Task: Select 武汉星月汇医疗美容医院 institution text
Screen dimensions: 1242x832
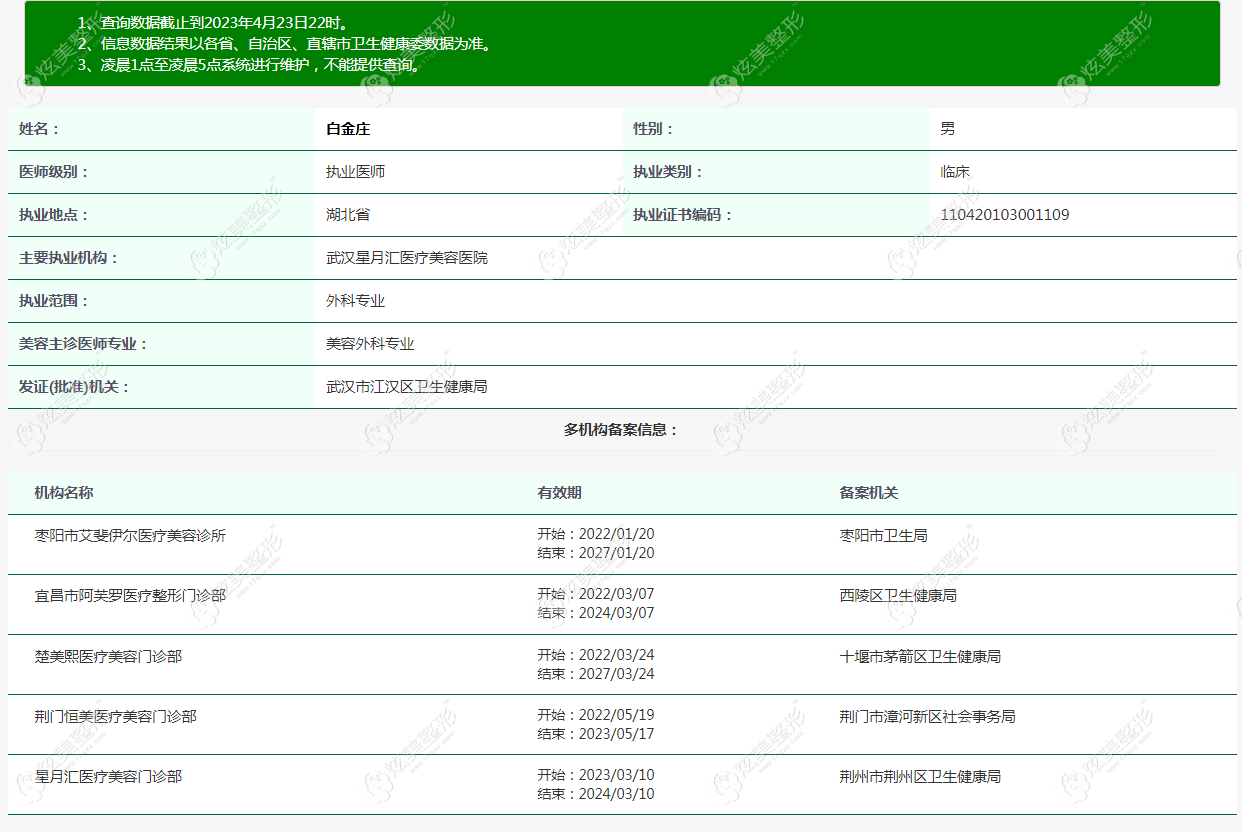Action: pos(407,258)
